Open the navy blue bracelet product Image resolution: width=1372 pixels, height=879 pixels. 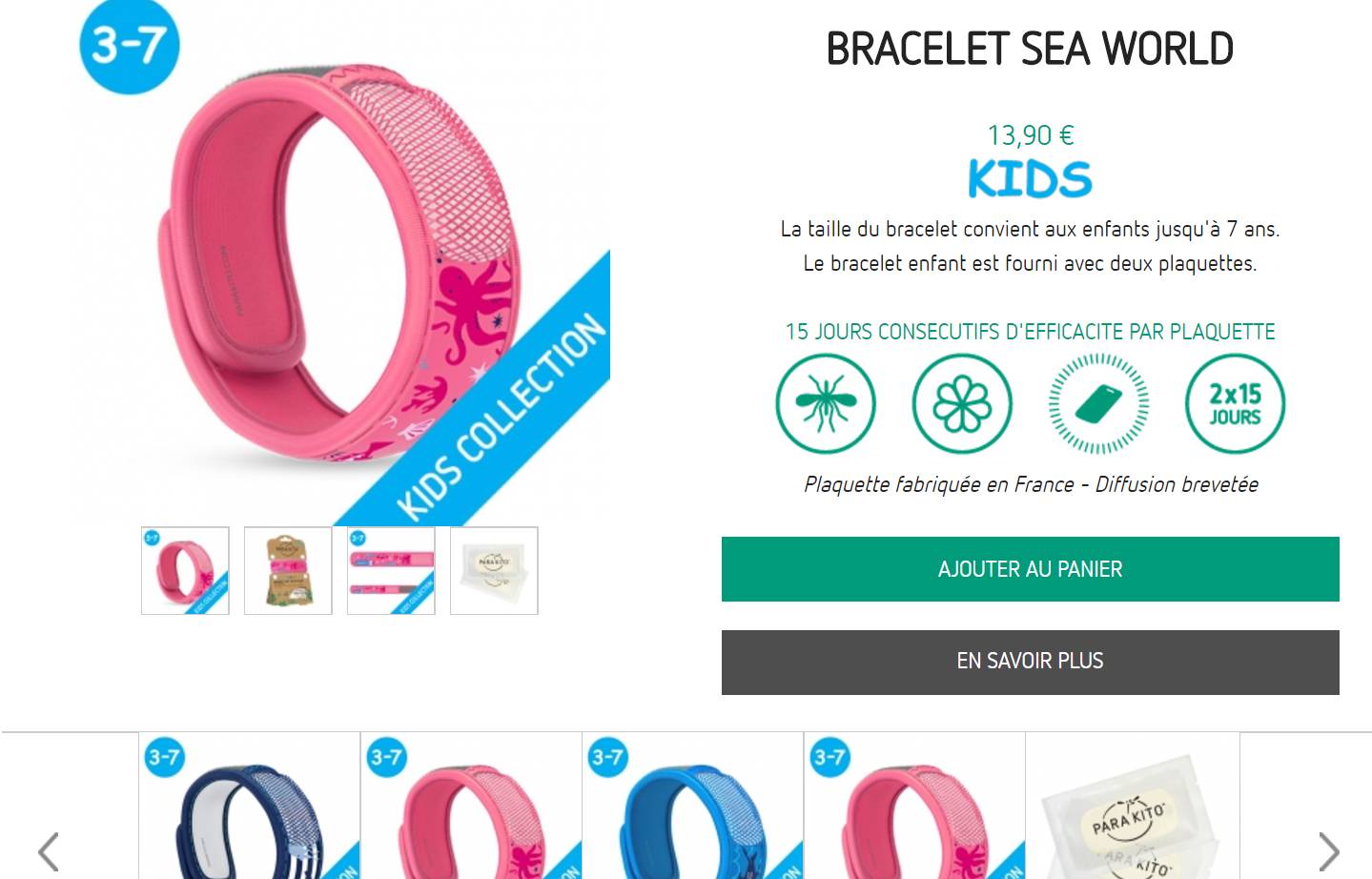coord(250,806)
